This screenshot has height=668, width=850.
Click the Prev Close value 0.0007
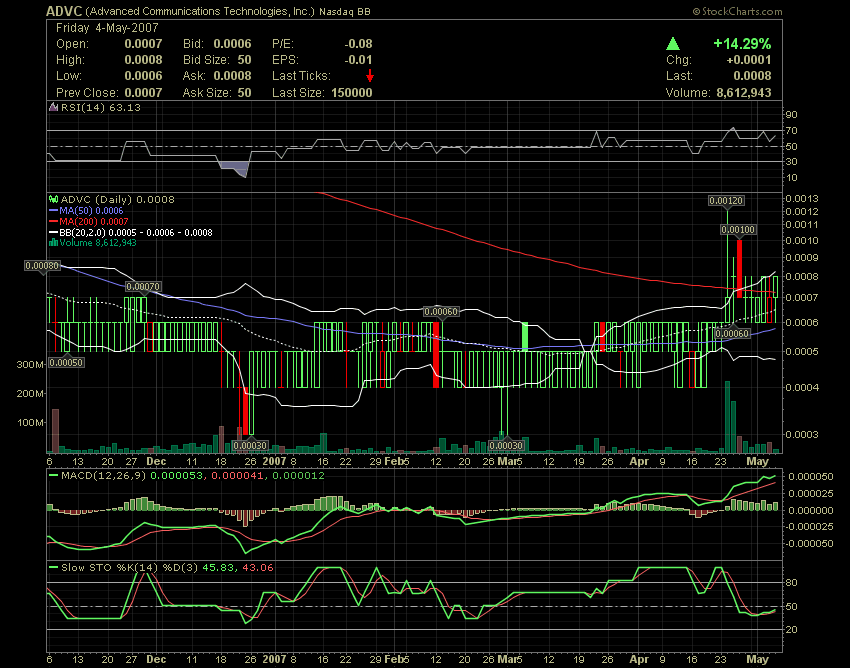[x=143, y=93]
